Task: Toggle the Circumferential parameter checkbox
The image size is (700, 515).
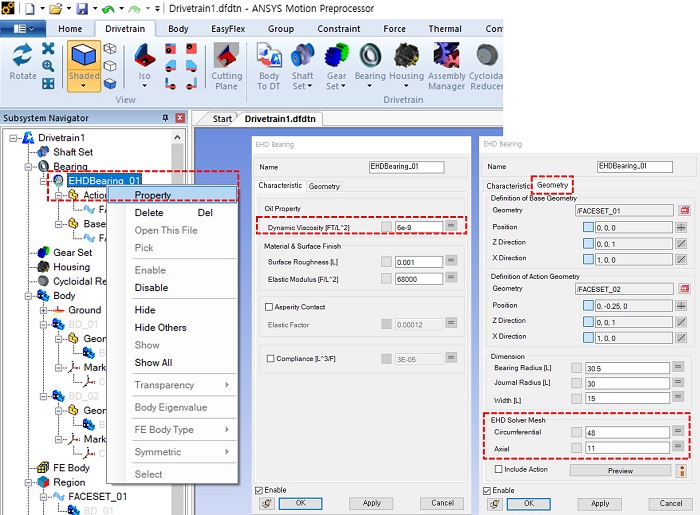Action: 576,432
